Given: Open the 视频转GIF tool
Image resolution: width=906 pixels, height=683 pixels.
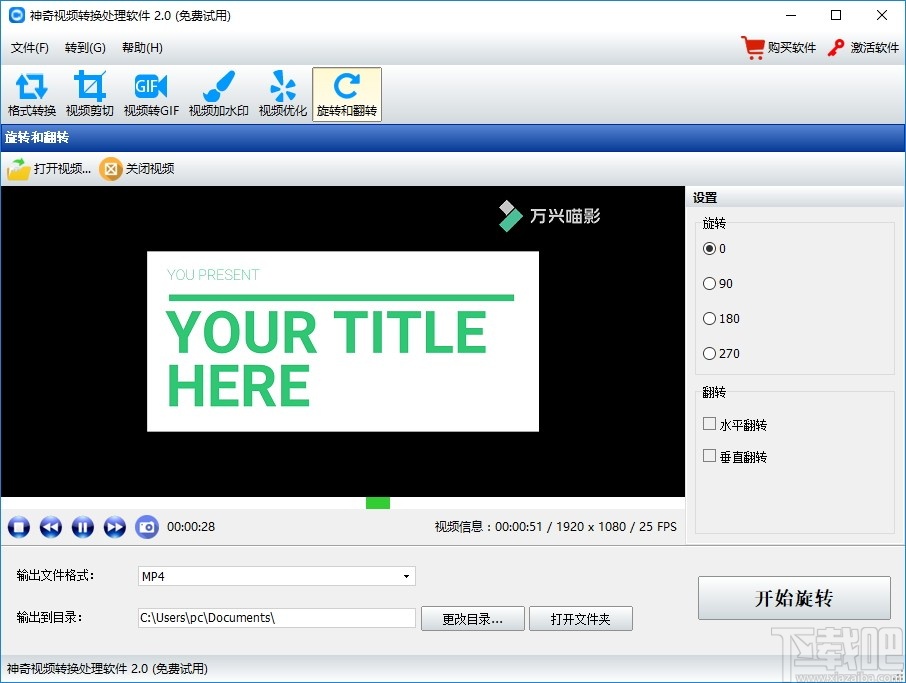Looking at the screenshot, I should (x=151, y=95).
